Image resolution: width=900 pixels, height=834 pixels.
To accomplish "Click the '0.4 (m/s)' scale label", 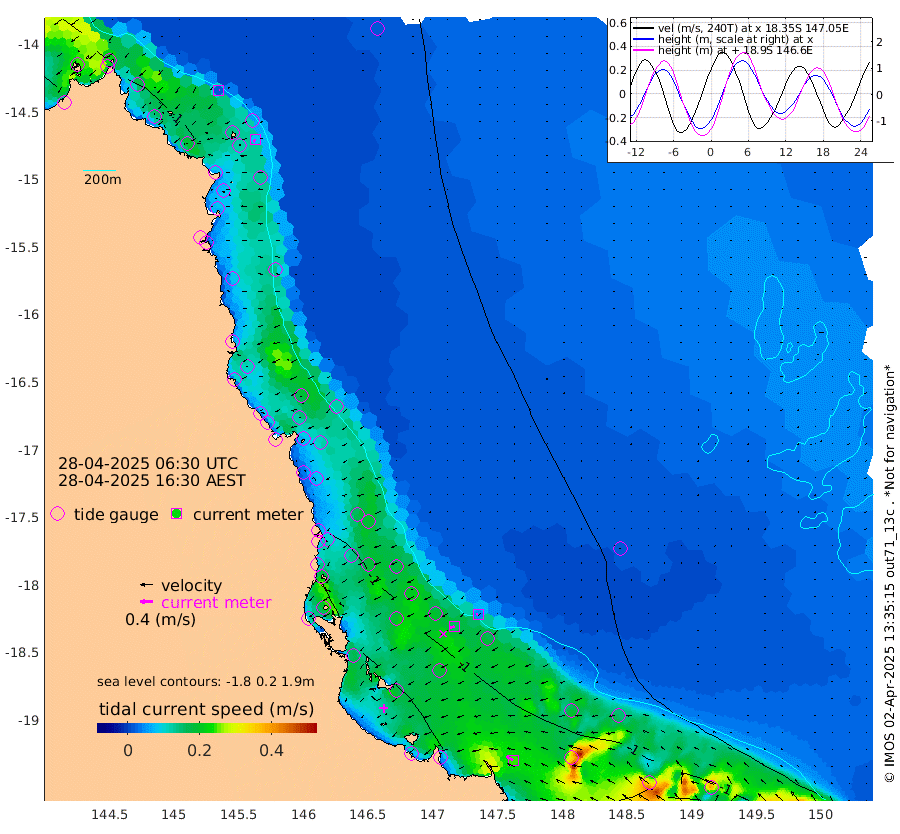I will pyautogui.click(x=161, y=619).
